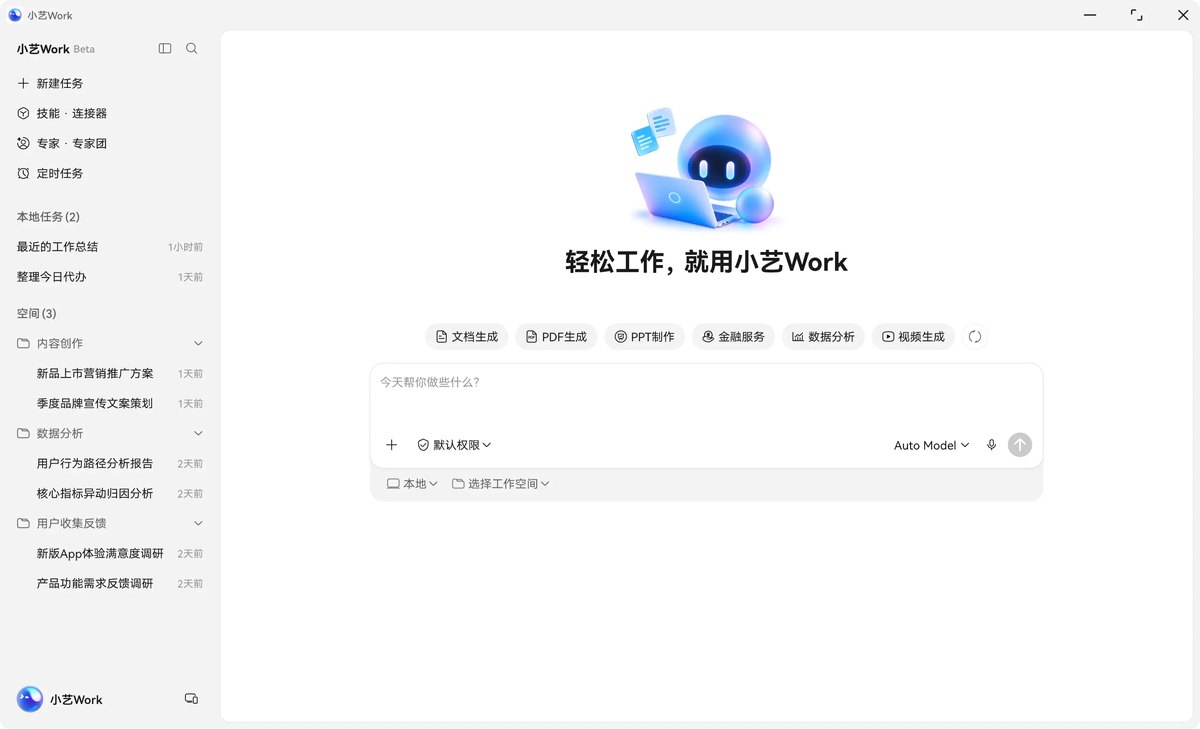Click the 小艺Work Beta logo title
Viewport: 1200px width, 729px height.
click(56, 49)
